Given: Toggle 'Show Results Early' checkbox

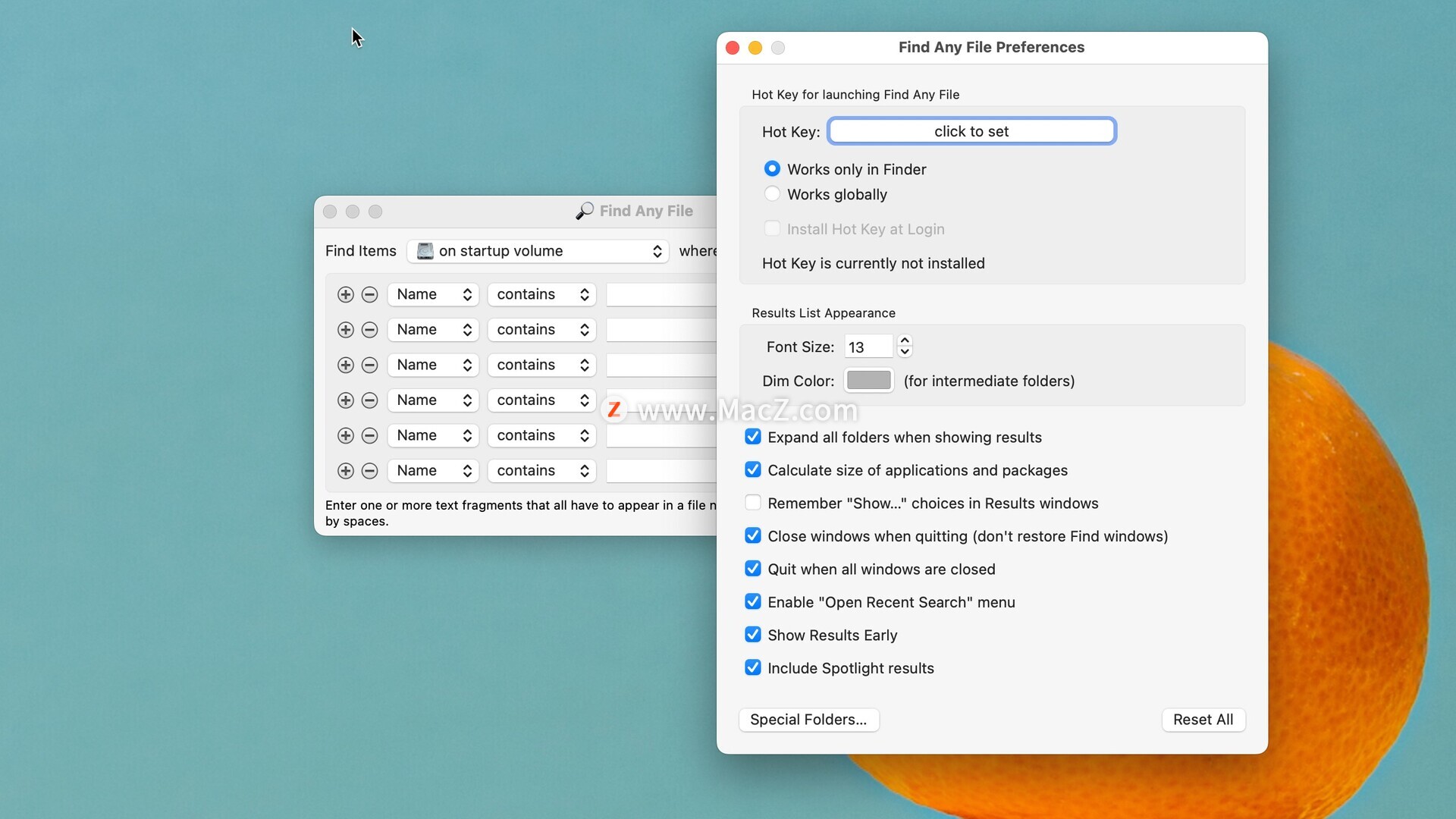Looking at the screenshot, I should coord(752,634).
